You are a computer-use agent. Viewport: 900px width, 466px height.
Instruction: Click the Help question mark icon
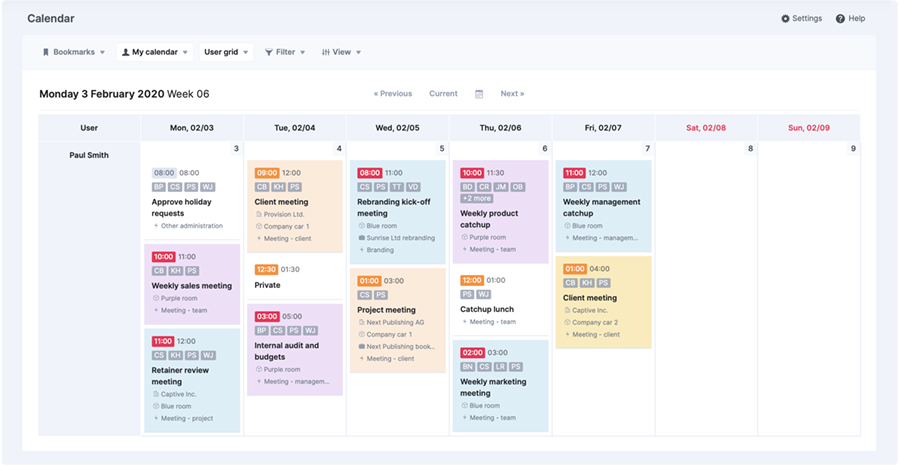coord(840,19)
